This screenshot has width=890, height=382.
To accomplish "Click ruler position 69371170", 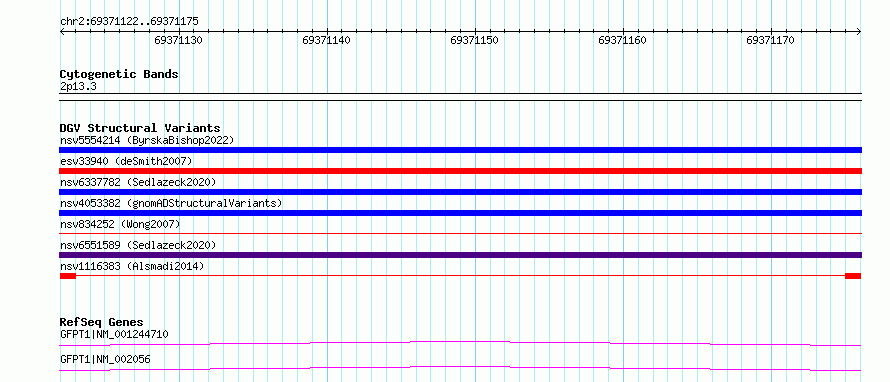I will [771, 40].
